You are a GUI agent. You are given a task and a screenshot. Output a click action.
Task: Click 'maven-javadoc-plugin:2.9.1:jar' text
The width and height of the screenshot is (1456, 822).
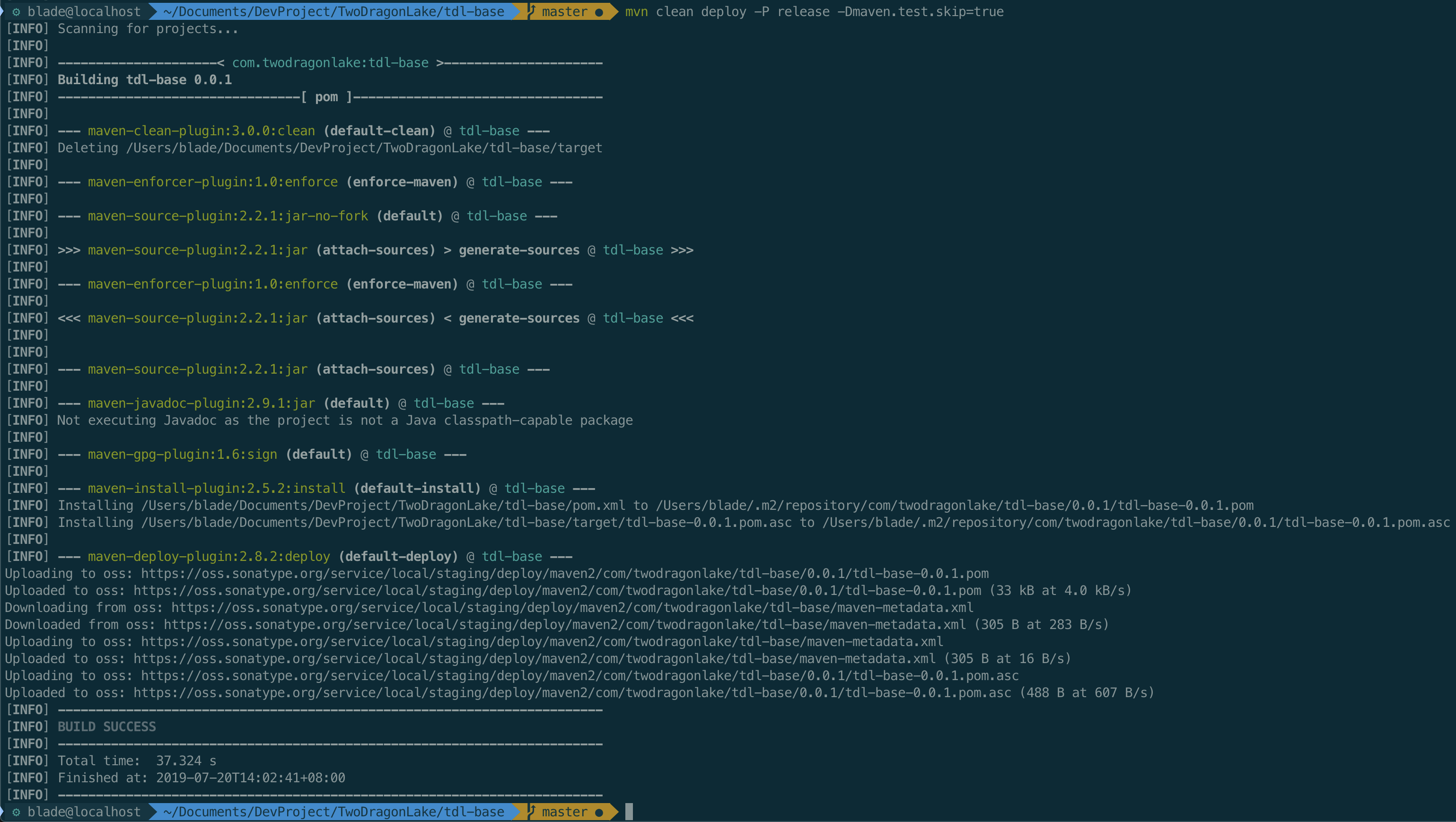201,403
